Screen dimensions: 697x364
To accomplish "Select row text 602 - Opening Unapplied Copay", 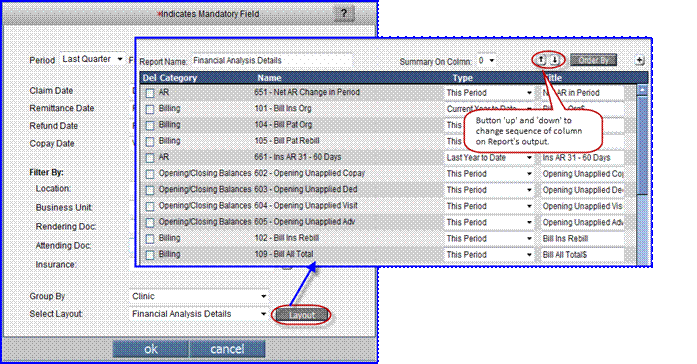I will click(x=309, y=173).
